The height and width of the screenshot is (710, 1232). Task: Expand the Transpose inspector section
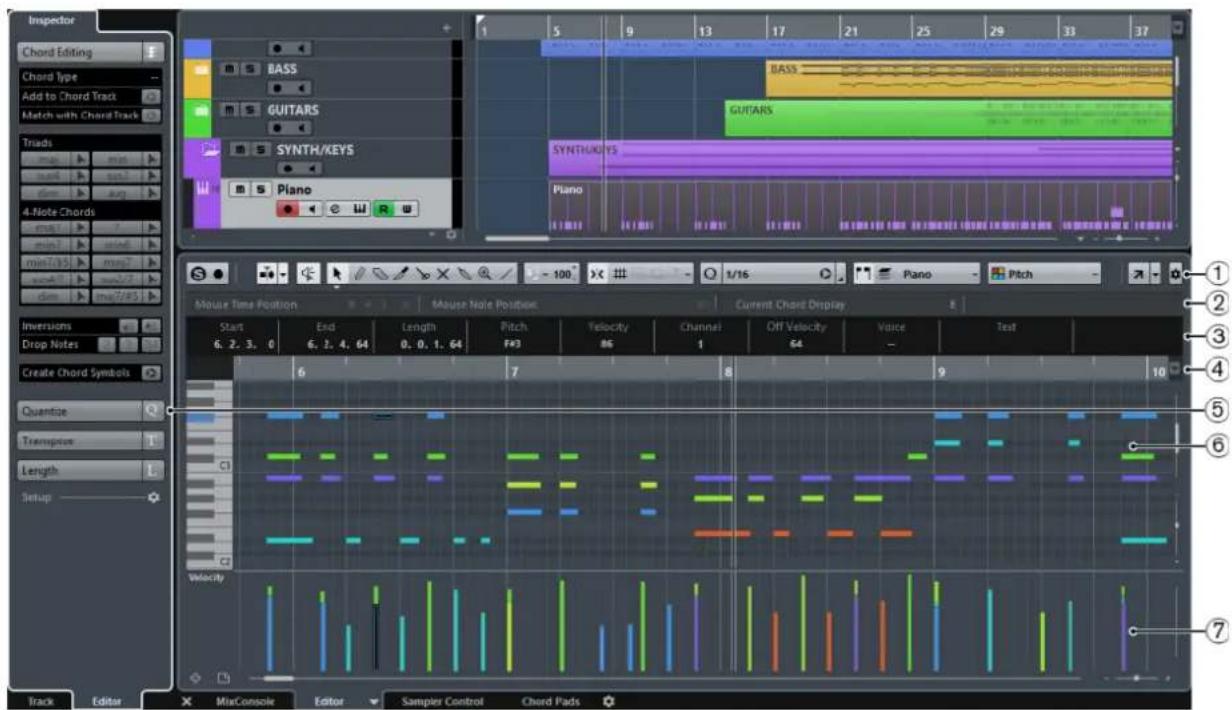[x=90, y=440]
